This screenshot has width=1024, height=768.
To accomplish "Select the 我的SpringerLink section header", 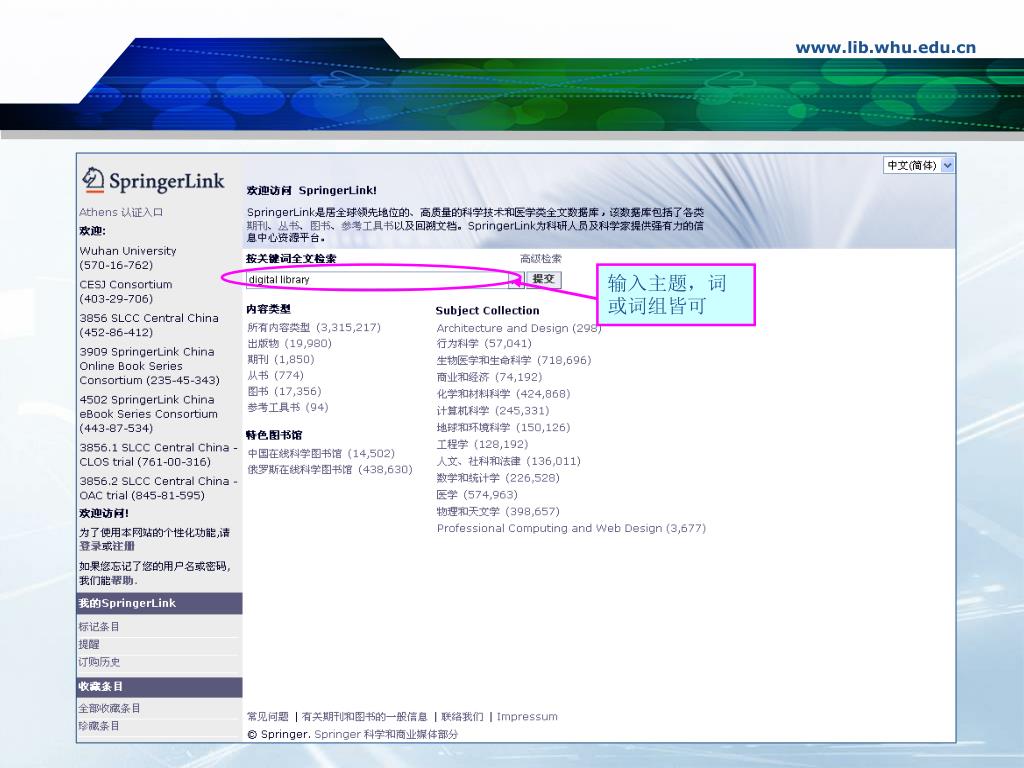I will 159,603.
